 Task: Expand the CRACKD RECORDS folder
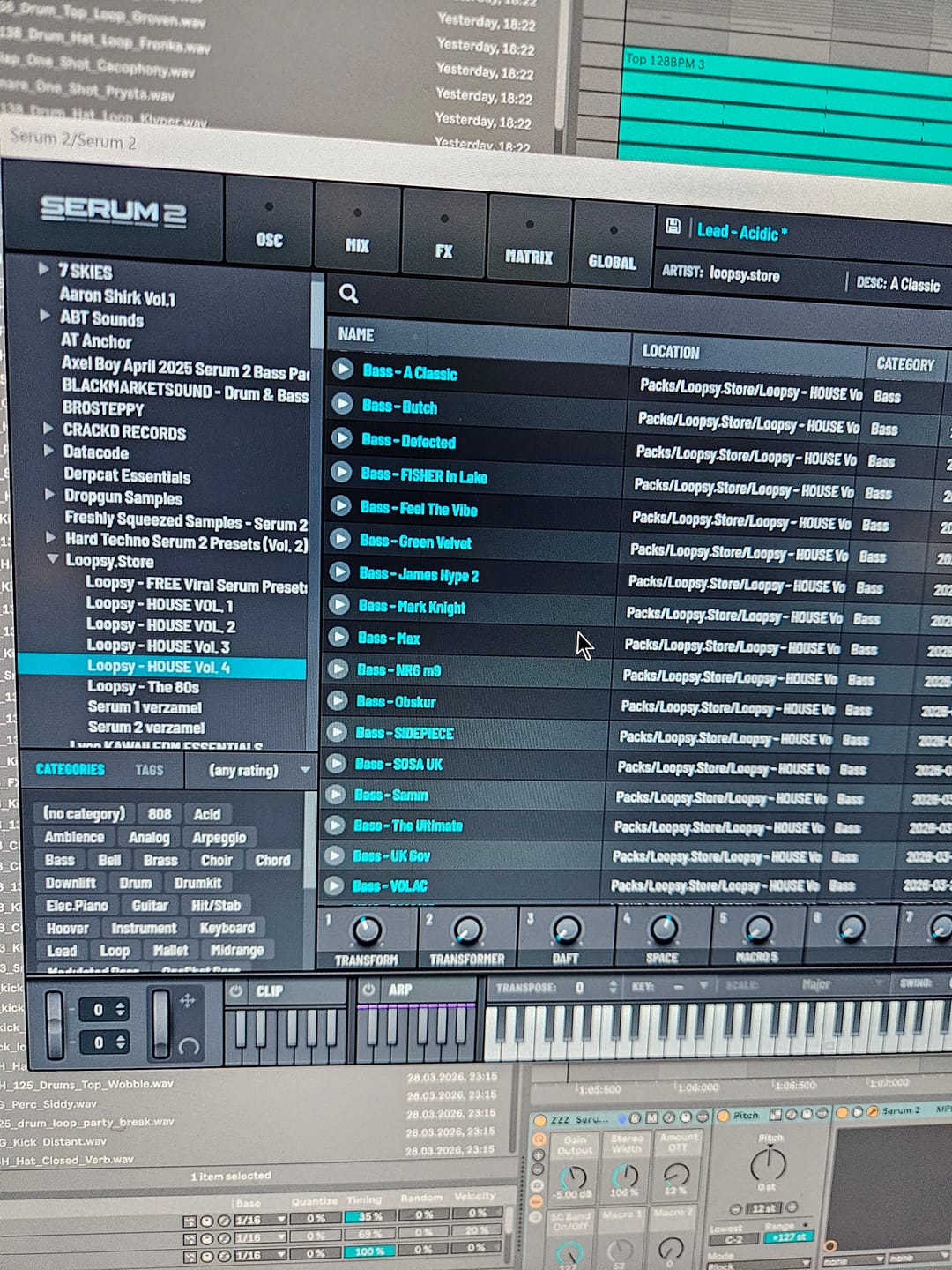tap(48, 428)
